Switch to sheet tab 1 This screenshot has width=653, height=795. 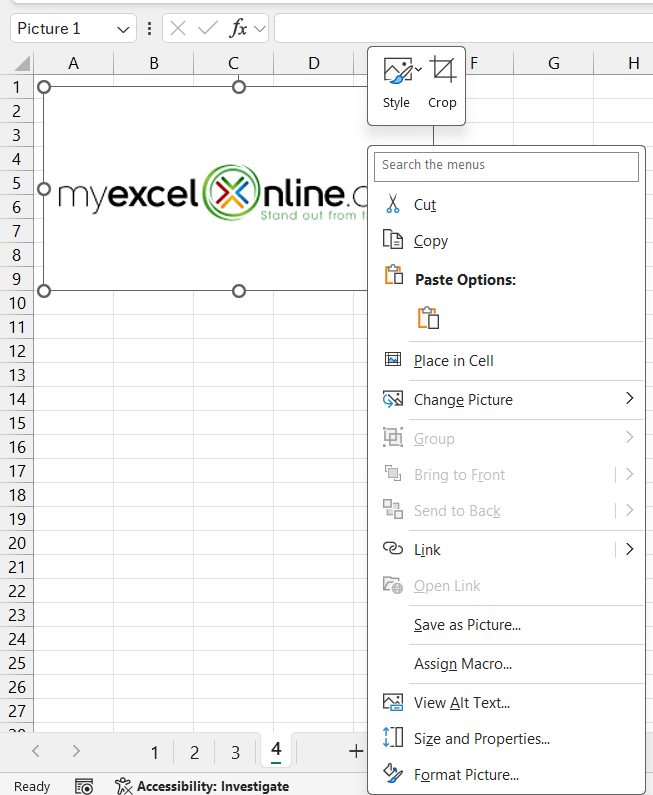(x=155, y=752)
